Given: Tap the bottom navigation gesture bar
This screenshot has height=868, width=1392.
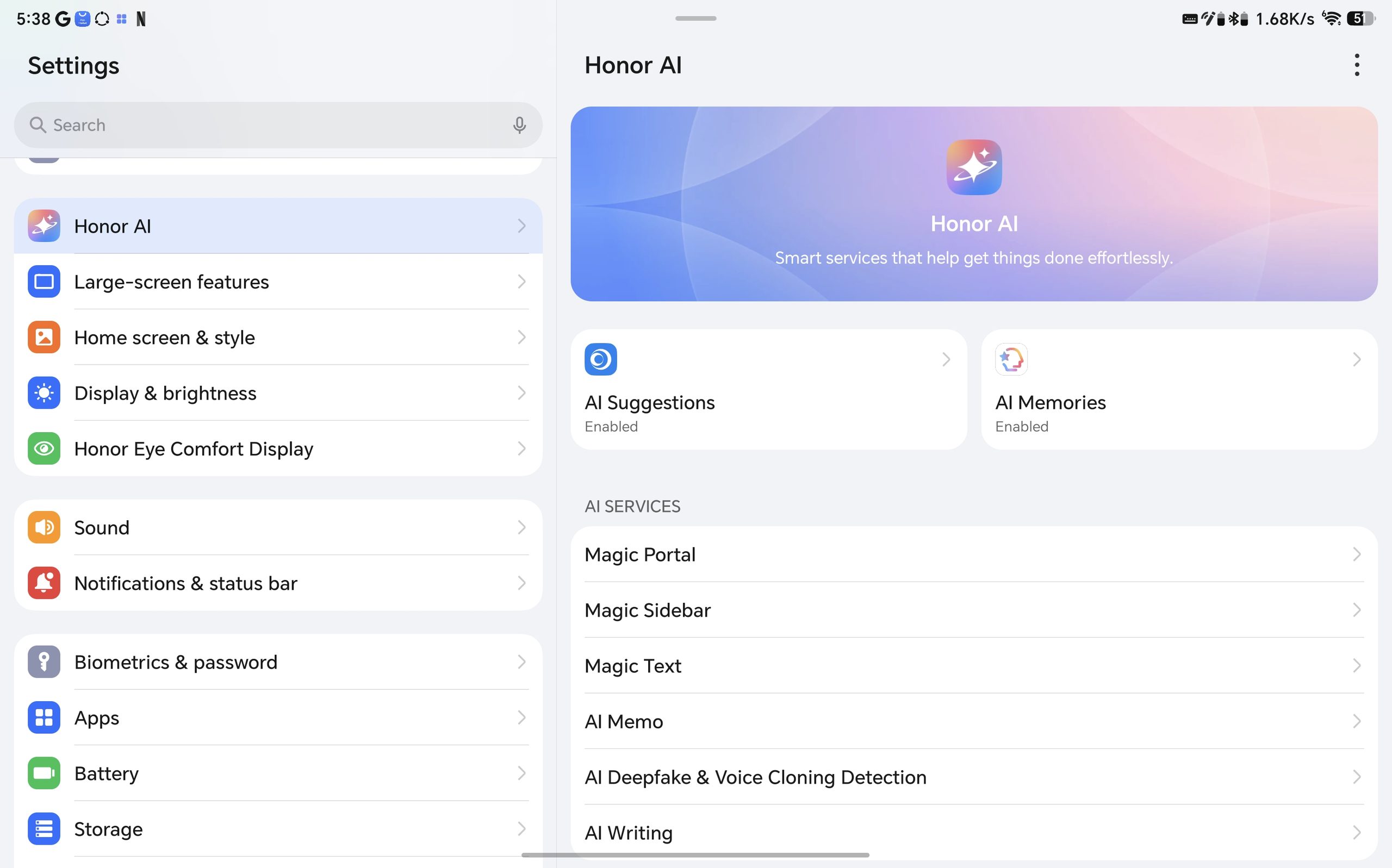Looking at the screenshot, I should click(695, 855).
